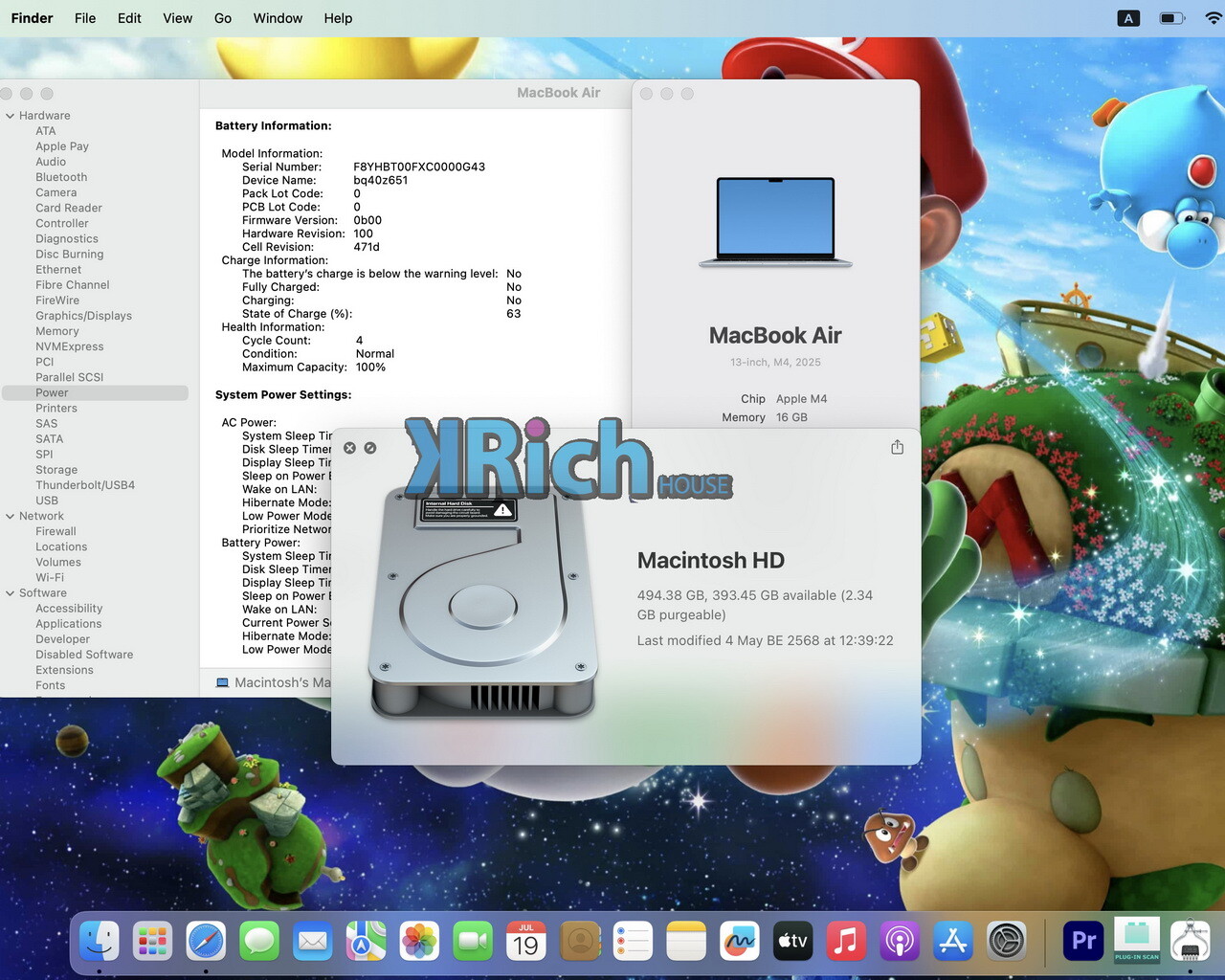The height and width of the screenshot is (980, 1225).
Task: Open Finder from the Dock
Action: point(100,942)
